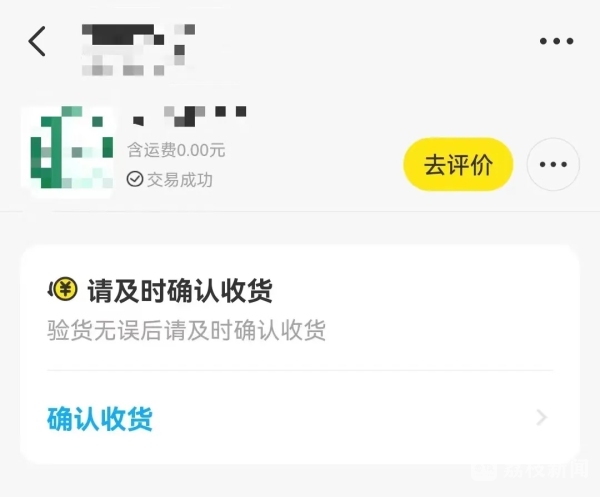This screenshot has width=600, height=497.
Task: Open the three-dot menu in the header
Action: click(556, 41)
